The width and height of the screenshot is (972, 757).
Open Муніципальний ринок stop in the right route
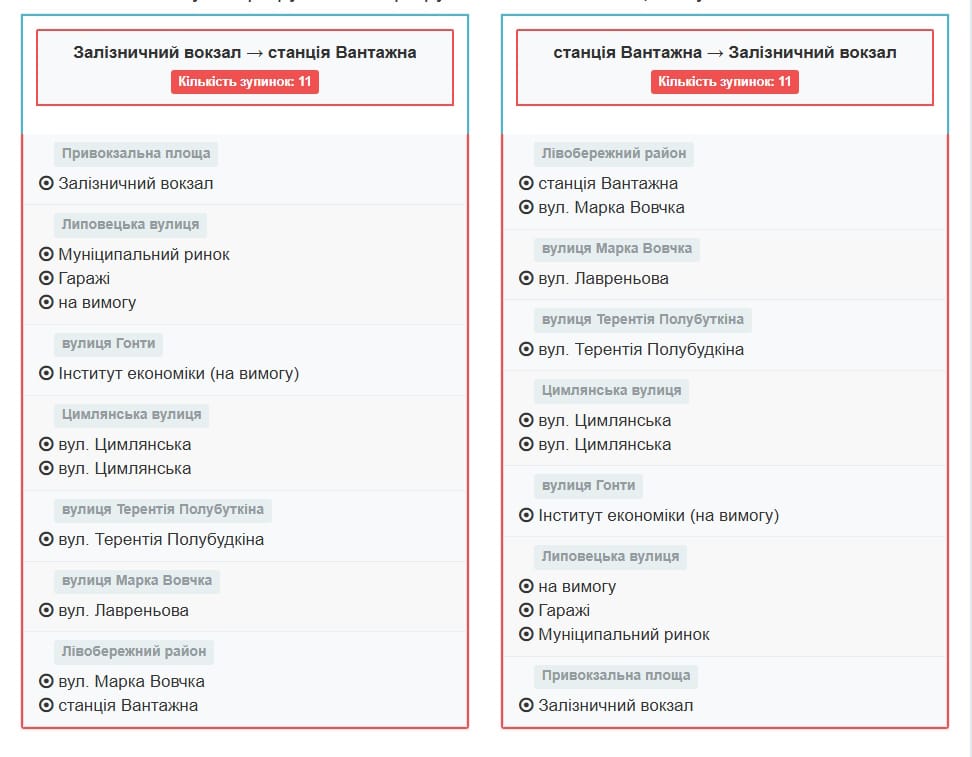[624, 634]
